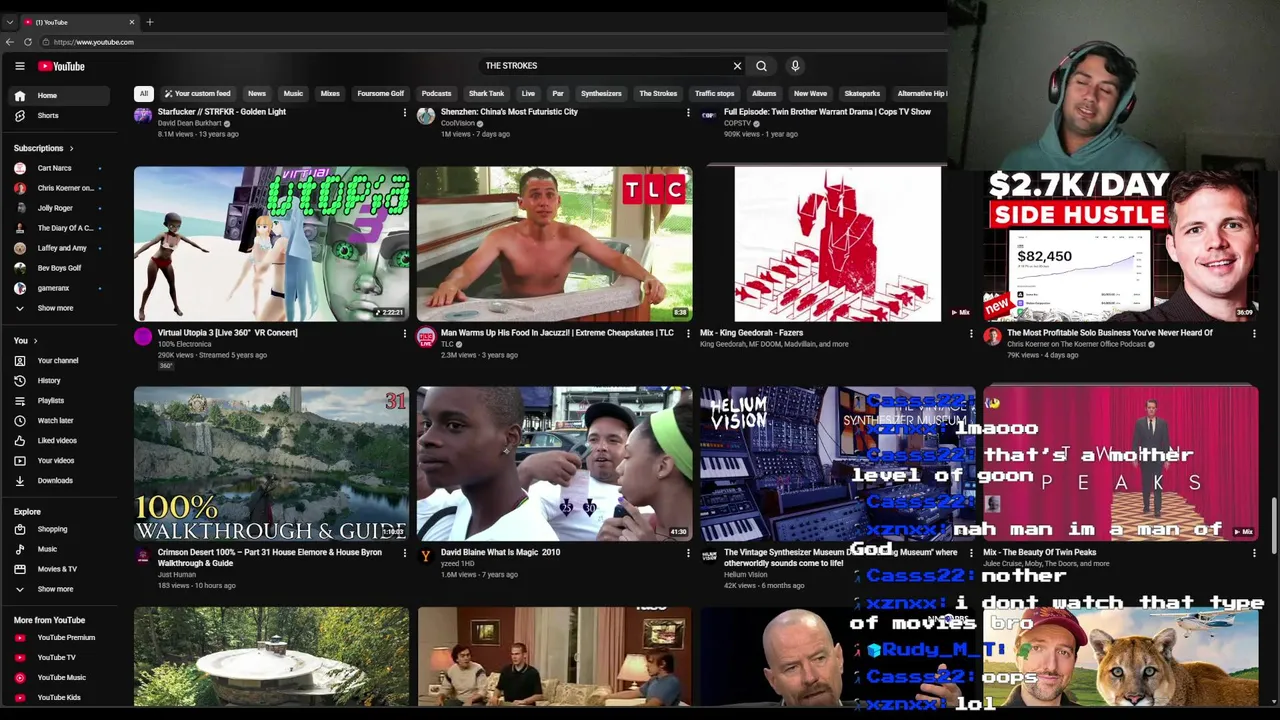
Task: Open Playlists
Action: (60, 401)
